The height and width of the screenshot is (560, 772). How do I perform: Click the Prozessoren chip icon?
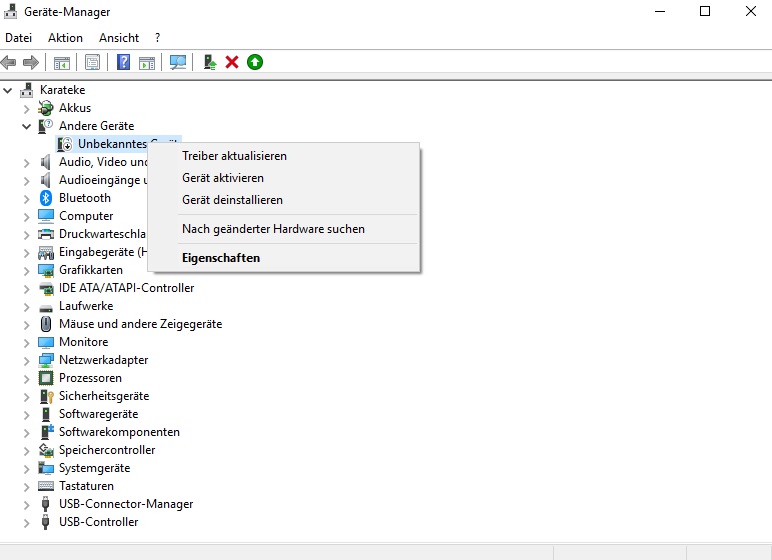[46, 378]
